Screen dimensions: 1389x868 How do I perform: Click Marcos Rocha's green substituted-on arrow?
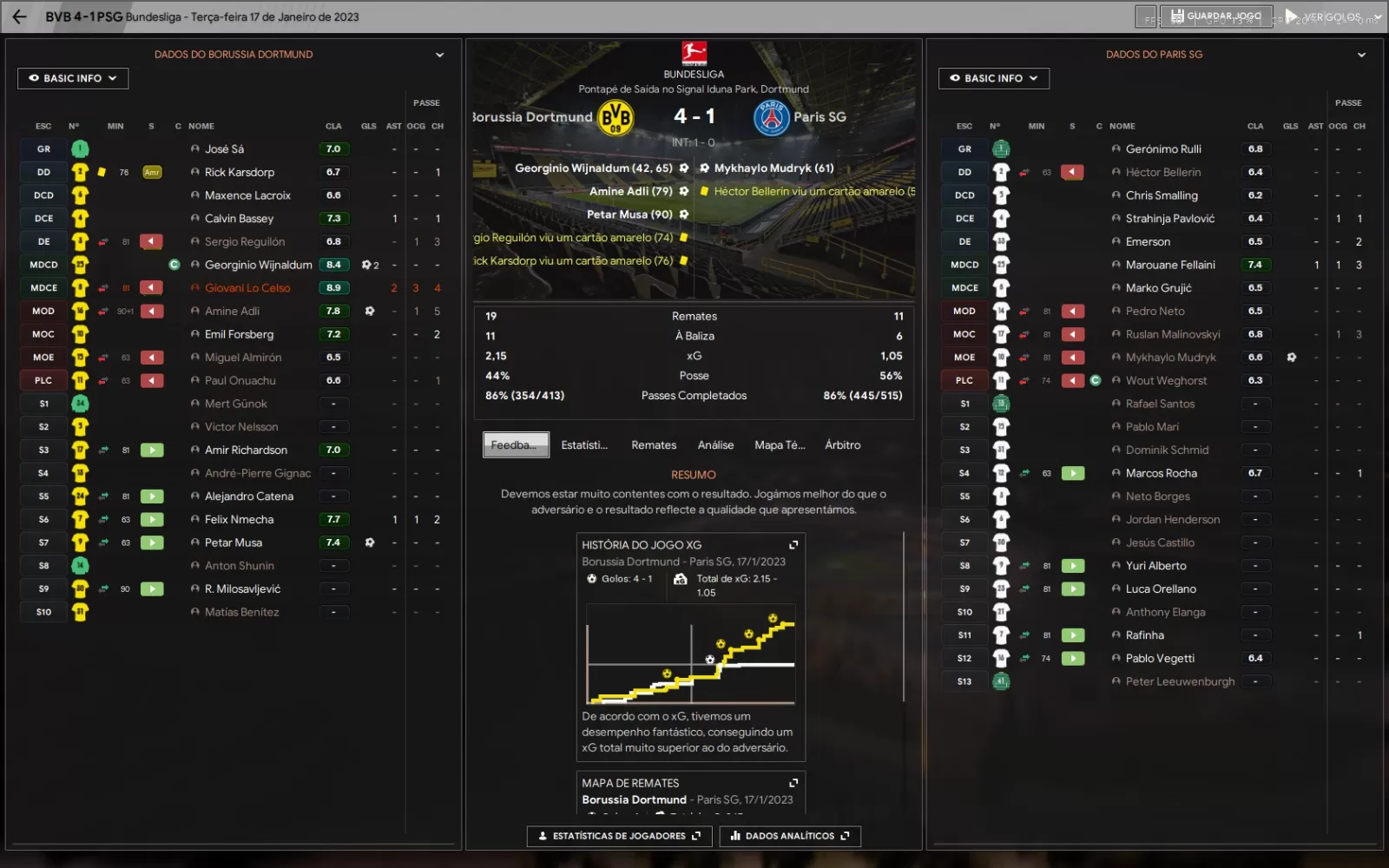1073,473
